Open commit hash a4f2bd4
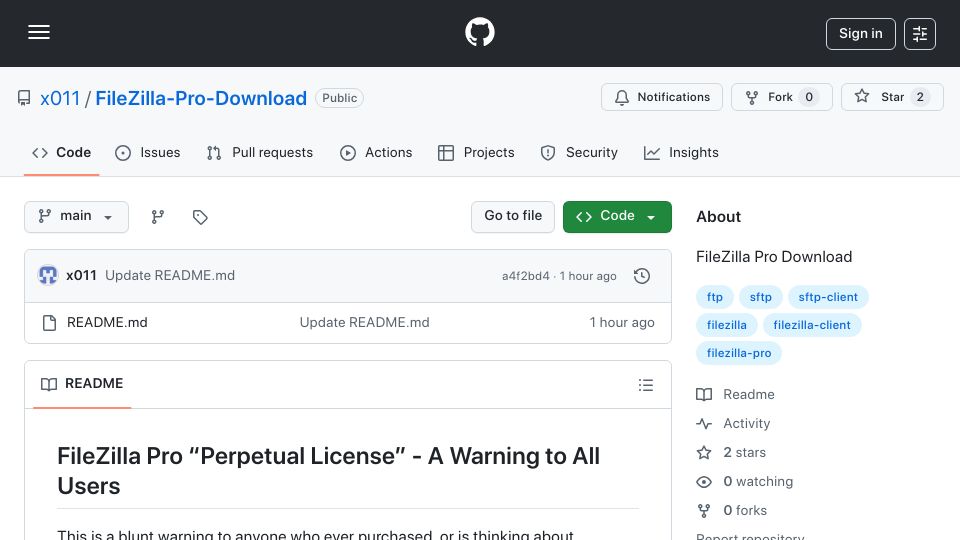Image resolution: width=960 pixels, height=540 pixels. coord(525,276)
